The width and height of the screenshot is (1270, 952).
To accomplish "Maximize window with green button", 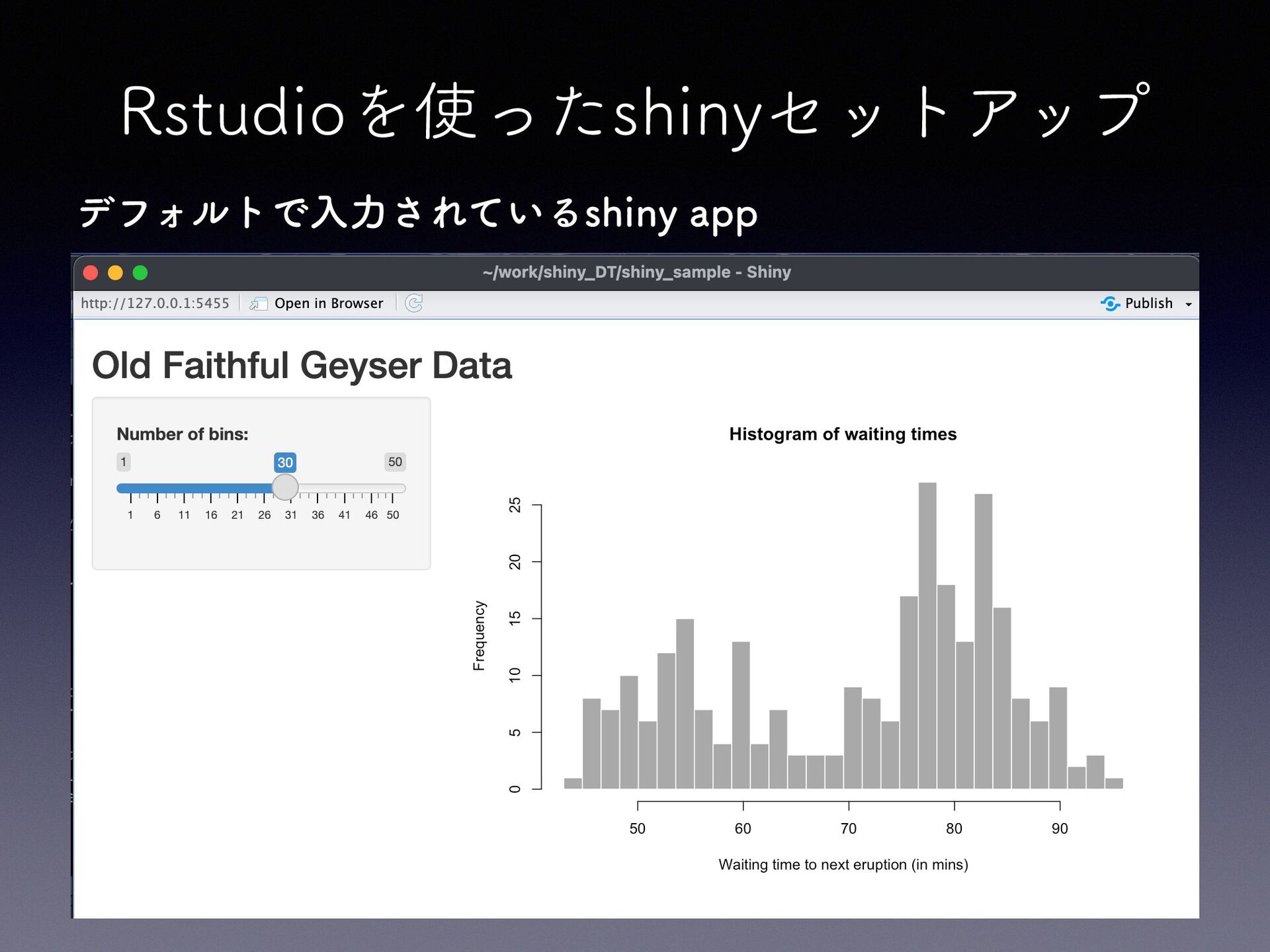I will 140,273.
